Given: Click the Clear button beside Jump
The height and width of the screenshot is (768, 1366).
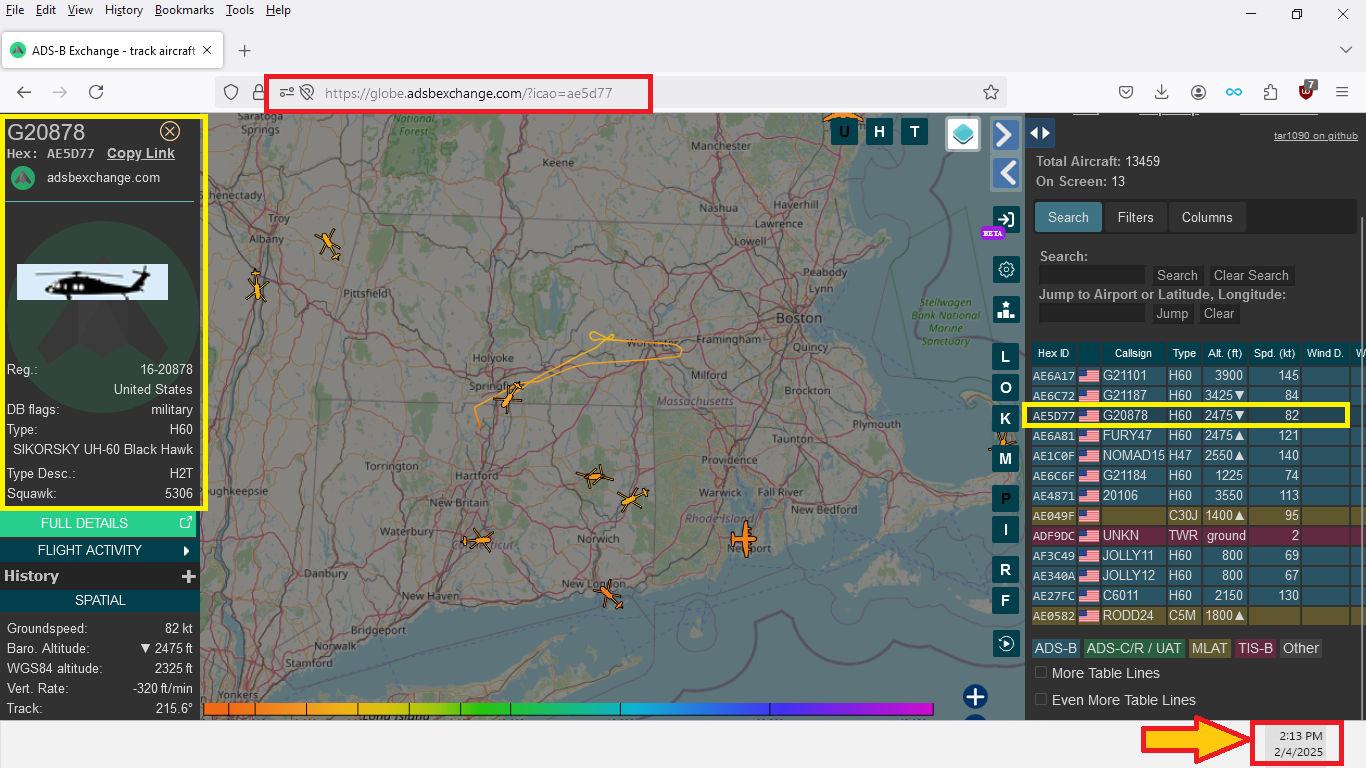Looking at the screenshot, I should (1218, 313).
